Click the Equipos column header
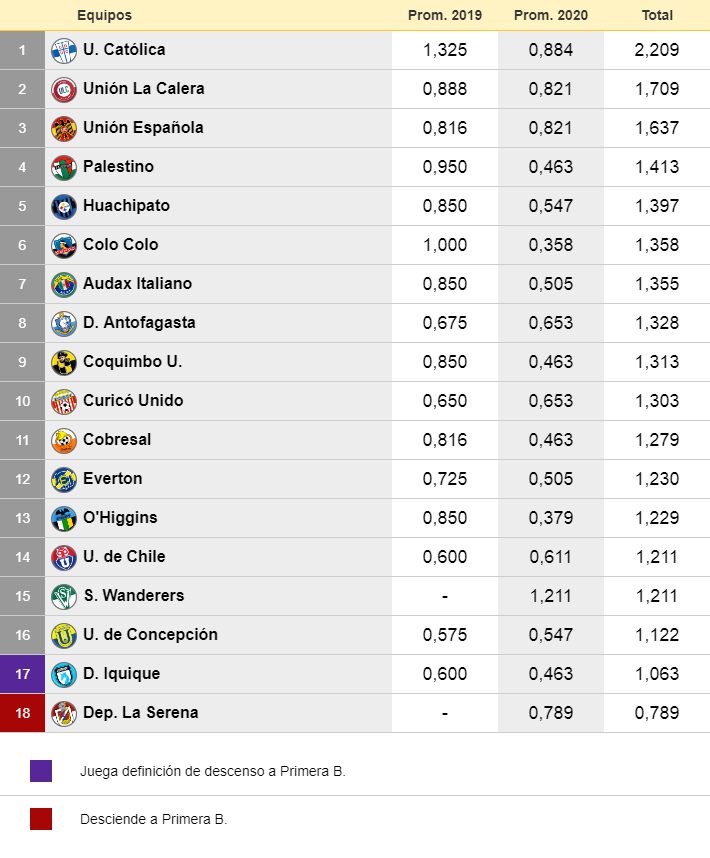This screenshot has height=858, width=710. (x=104, y=15)
